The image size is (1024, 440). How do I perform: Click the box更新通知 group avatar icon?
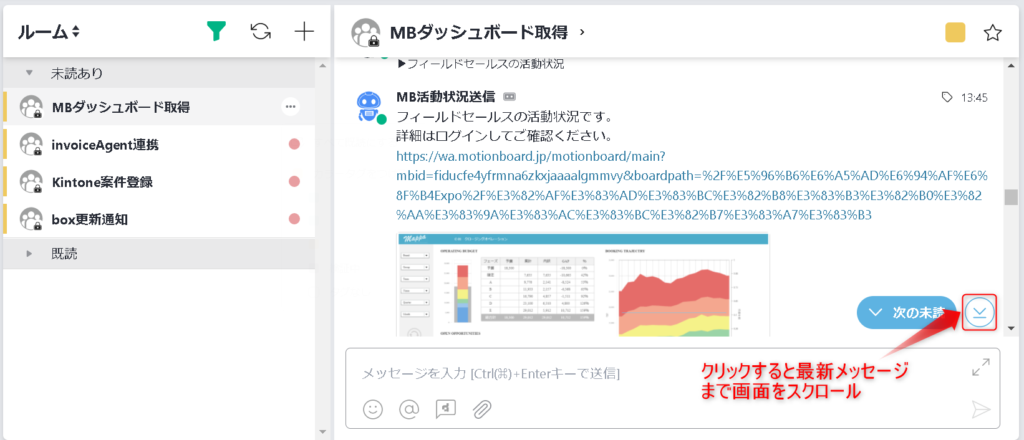[x=31, y=219]
